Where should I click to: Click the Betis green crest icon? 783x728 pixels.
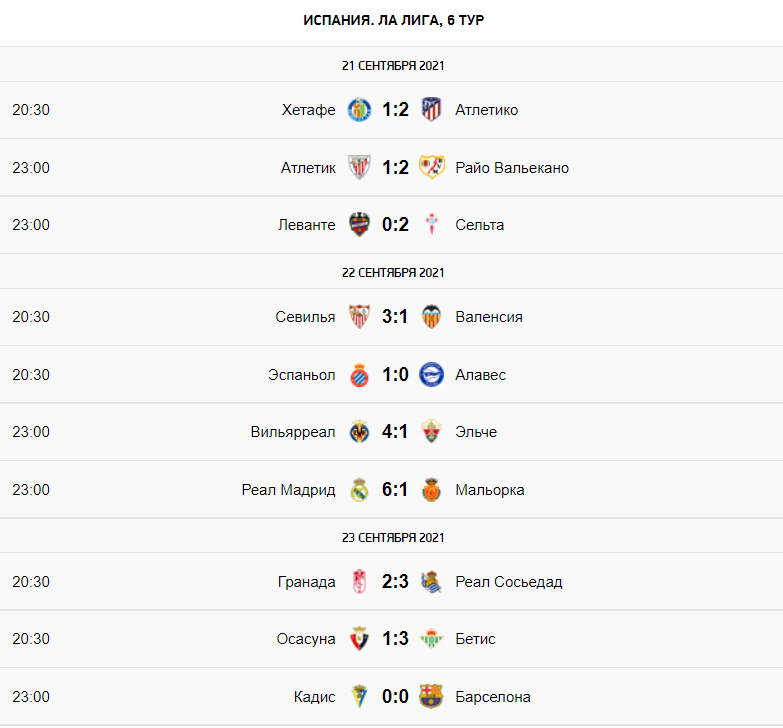431,639
